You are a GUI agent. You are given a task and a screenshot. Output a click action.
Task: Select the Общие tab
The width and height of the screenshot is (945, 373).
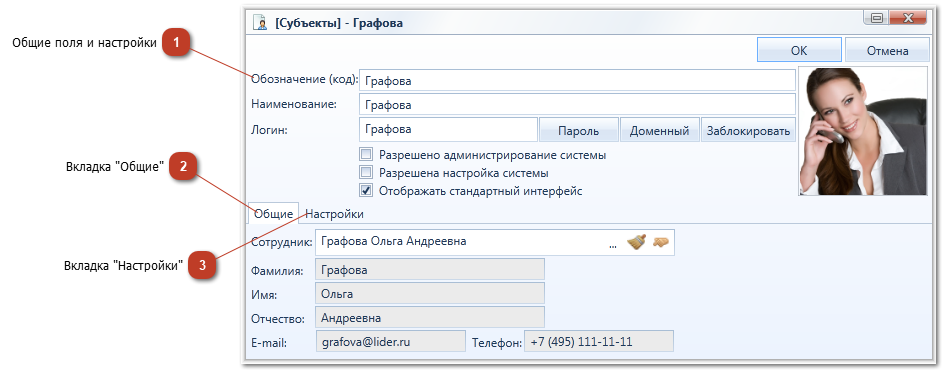[273, 214]
